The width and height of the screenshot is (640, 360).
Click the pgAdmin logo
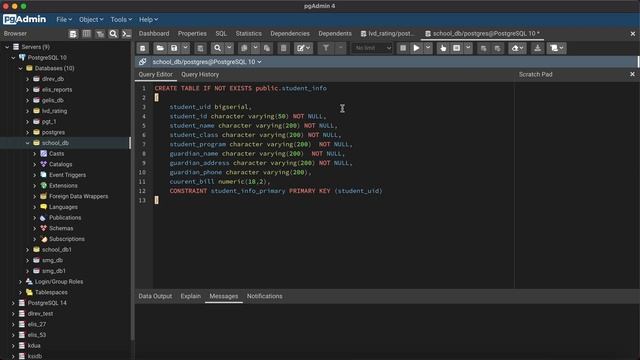coord(25,19)
